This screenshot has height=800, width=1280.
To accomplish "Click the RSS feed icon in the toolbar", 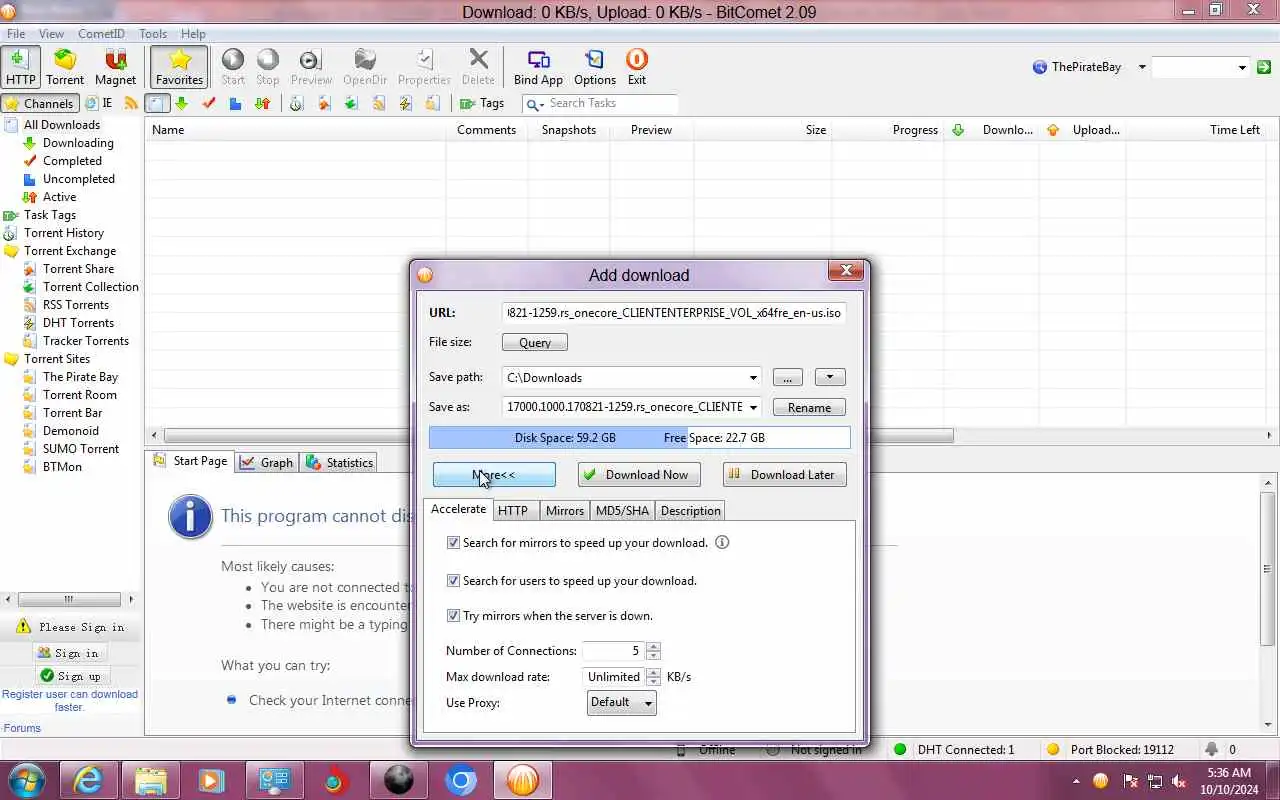I will click(131, 103).
